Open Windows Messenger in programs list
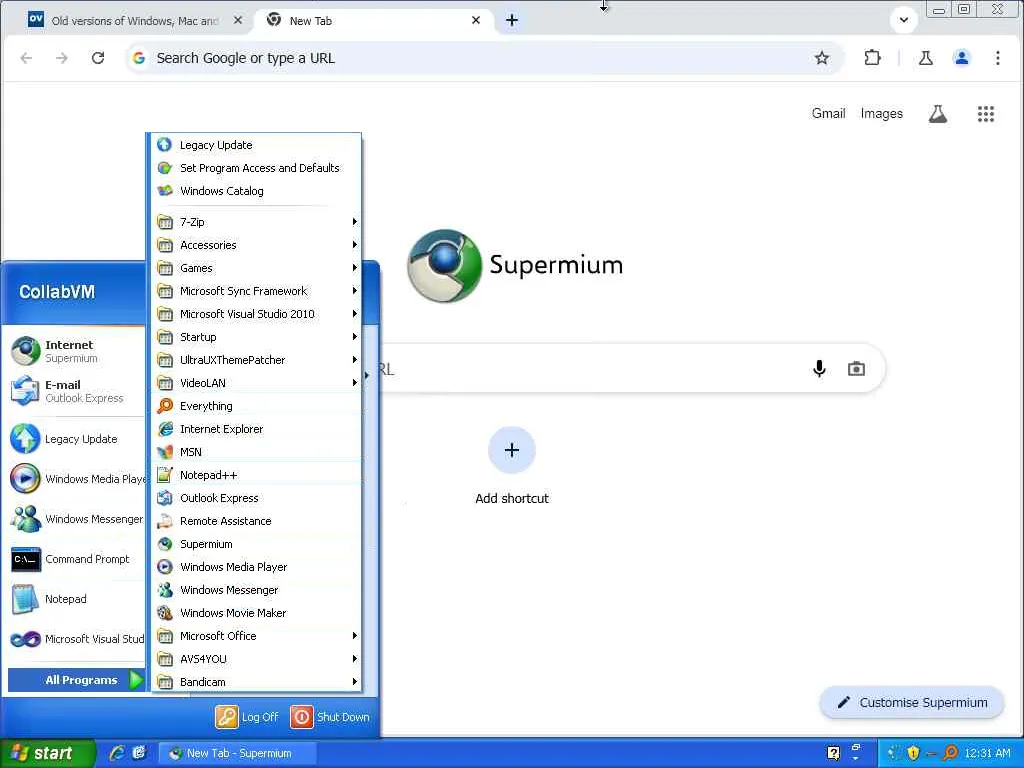The image size is (1024, 768). click(x=256, y=590)
